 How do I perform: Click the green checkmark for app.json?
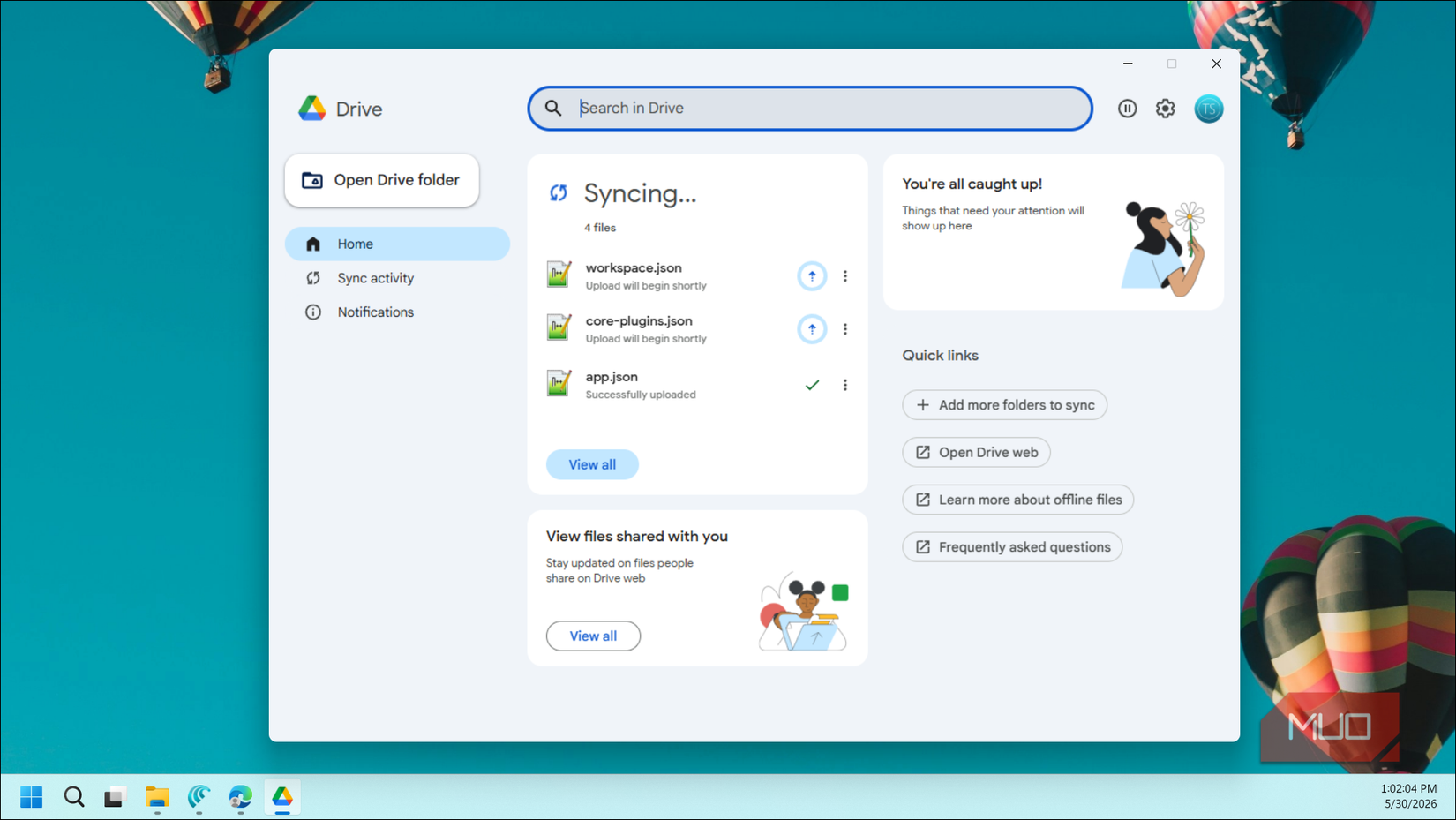pos(812,385)
